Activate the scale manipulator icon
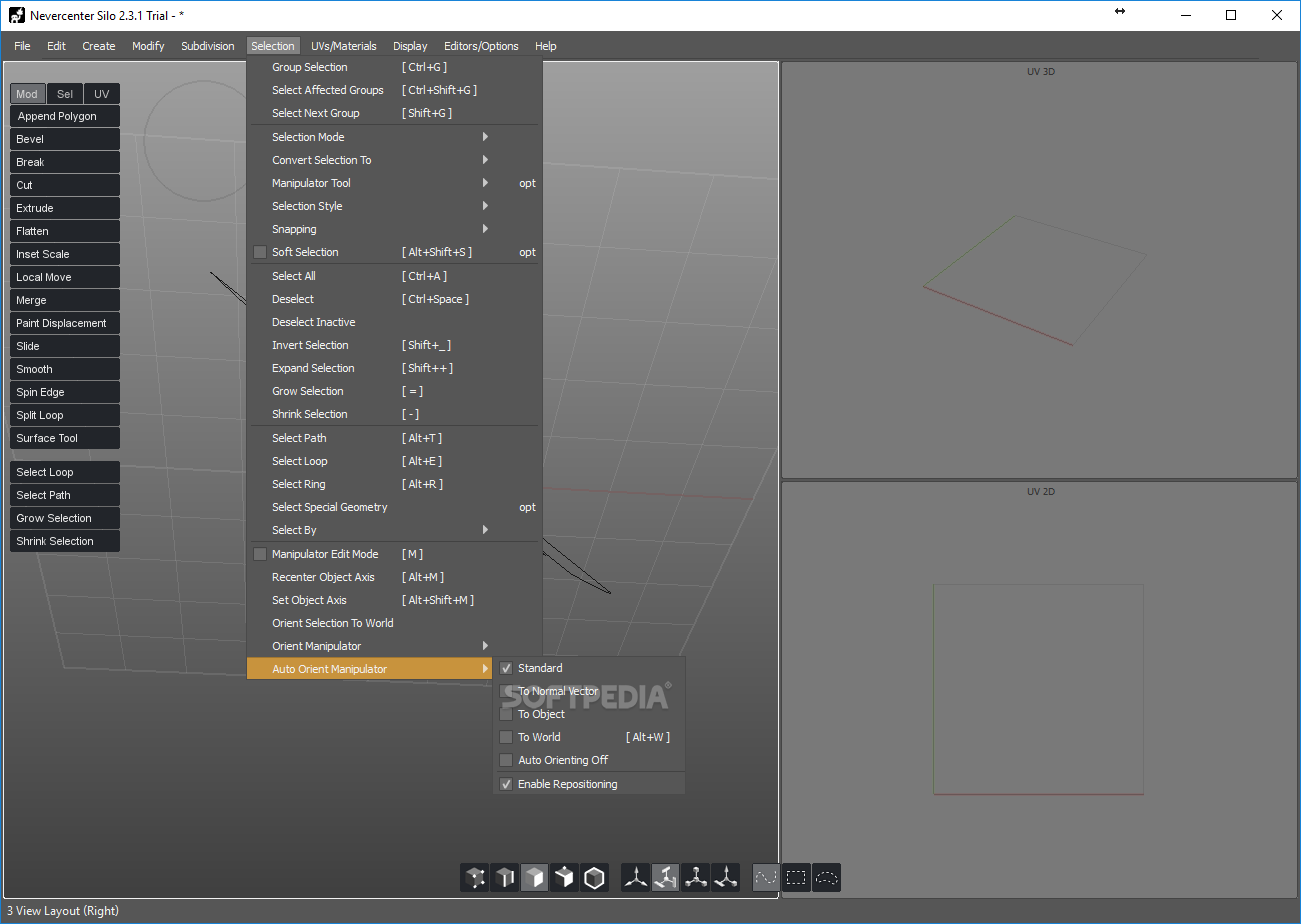 695,878
